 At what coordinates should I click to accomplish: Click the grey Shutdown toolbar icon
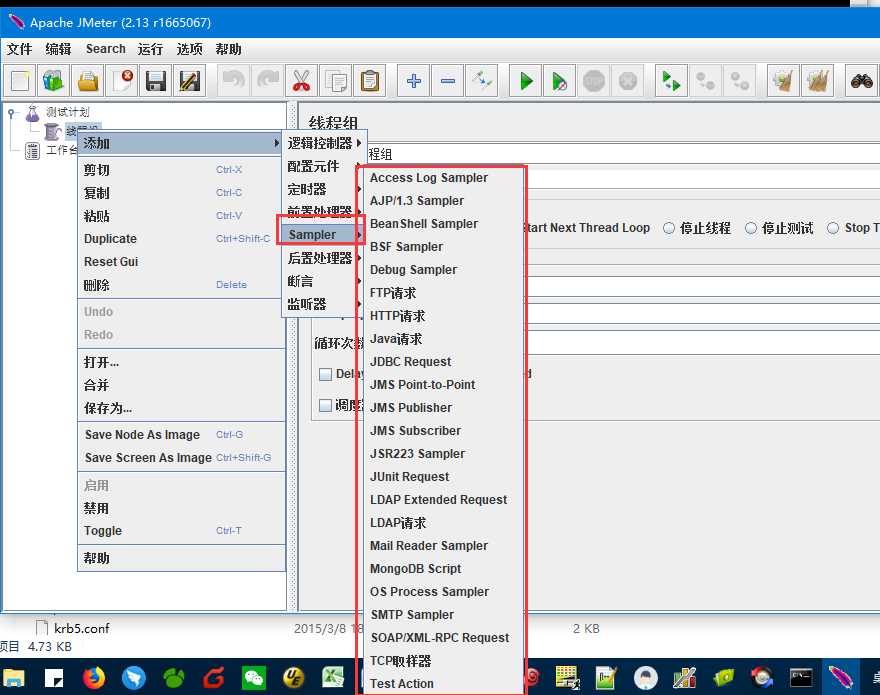[627, 81]
